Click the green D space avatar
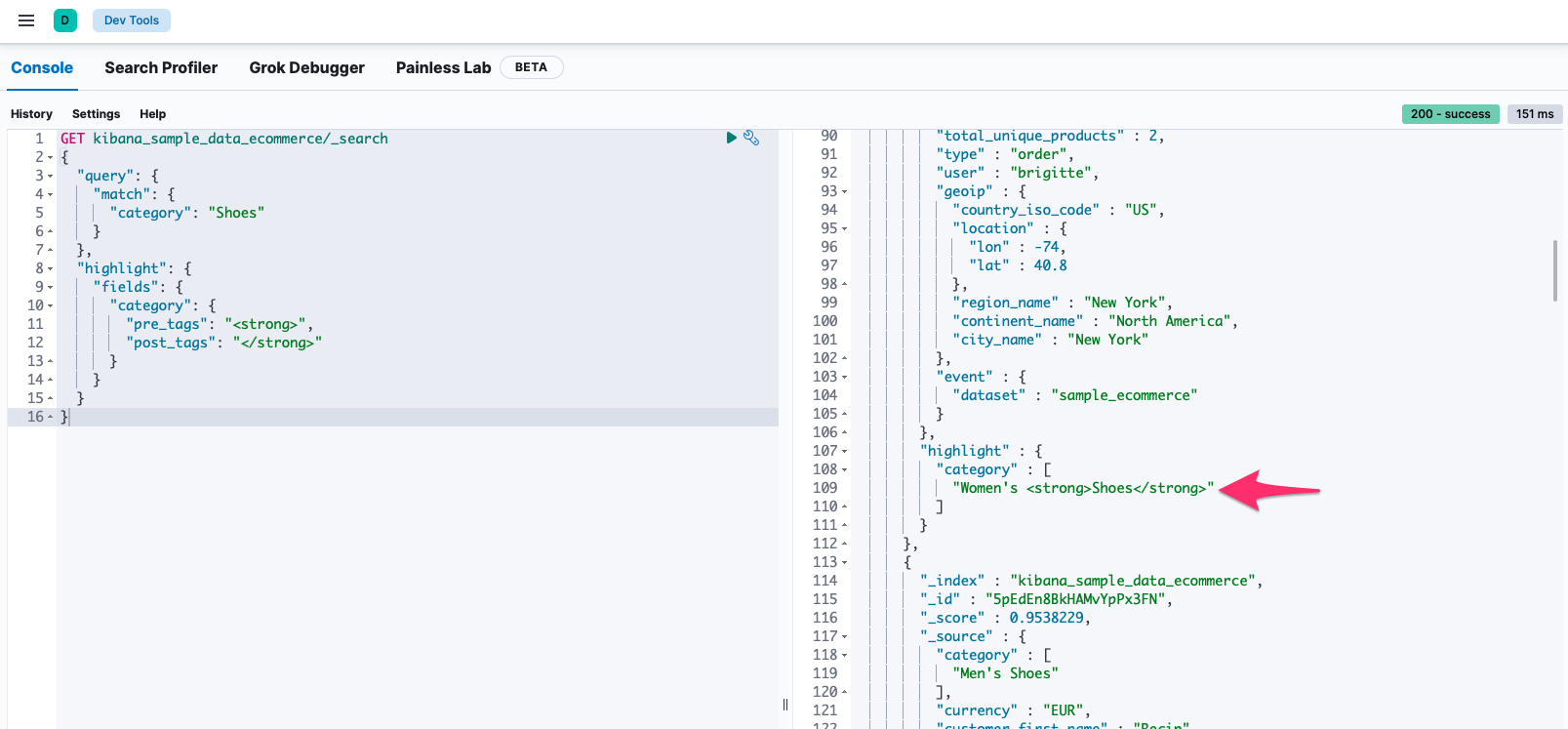Image resolution: width=1568 pixels, height=729 pixels. (x=65, y=20)
